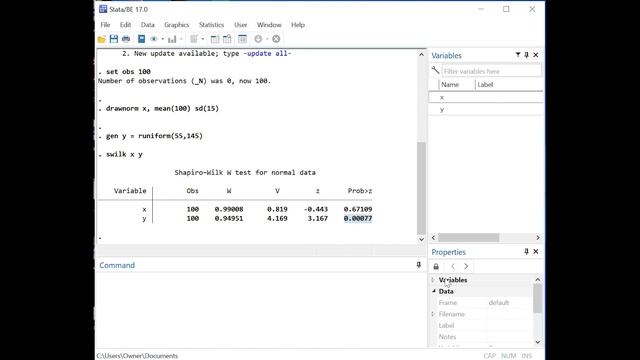Expand the Do-file Editor dropdown arrow
This screenshot has width=640, height=360.
pyautogui.click(x=202, y=39)
